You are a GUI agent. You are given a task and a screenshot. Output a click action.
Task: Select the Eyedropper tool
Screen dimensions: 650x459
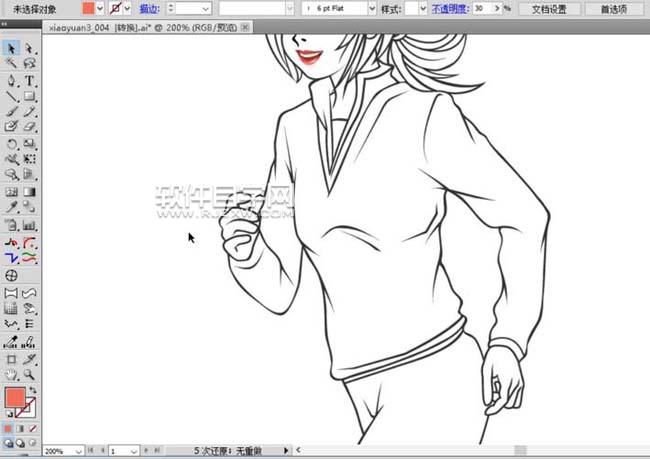pyautogui.click(x=11, y=206)
